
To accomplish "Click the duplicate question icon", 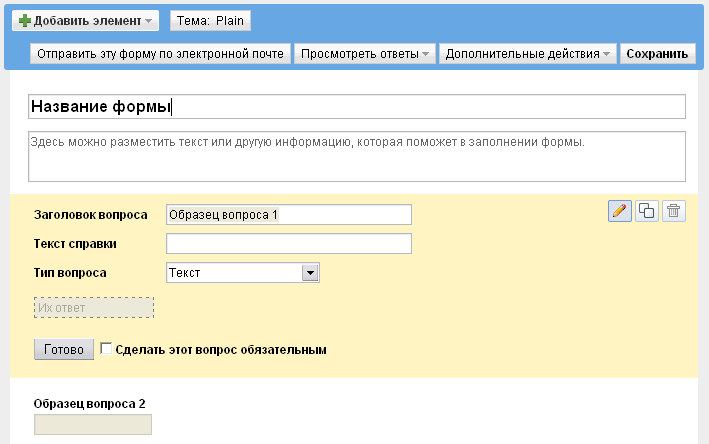I will click(647, 211).
